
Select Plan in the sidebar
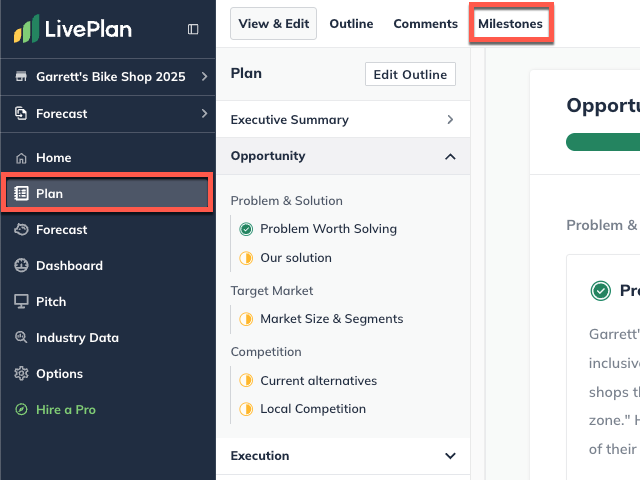click(107, 193)
